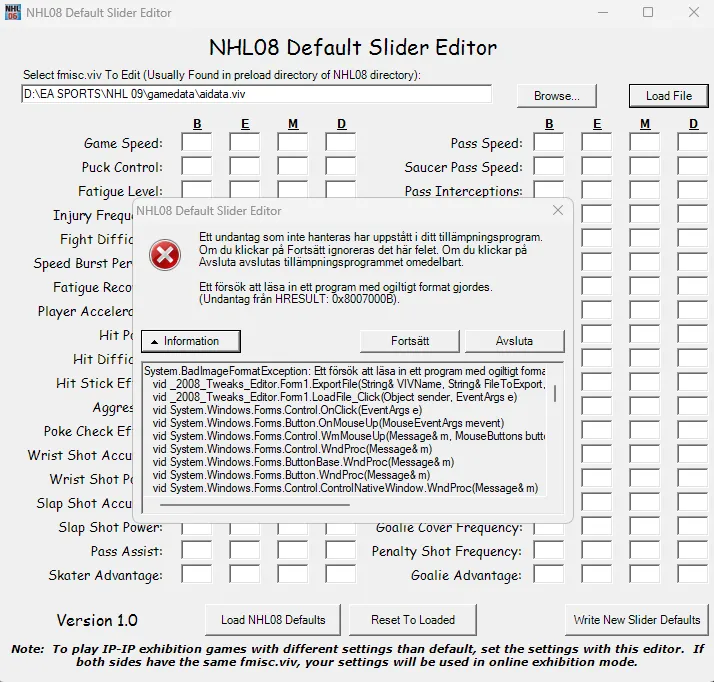Maximize the NHL08 Slider Editor window
This screenshot has width=714, height=682.
[x=648, y=12]
